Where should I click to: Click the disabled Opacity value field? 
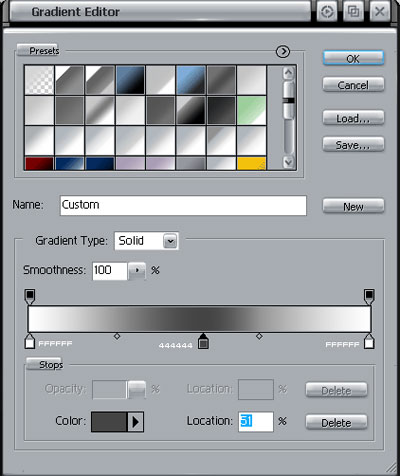pos(109,389)
